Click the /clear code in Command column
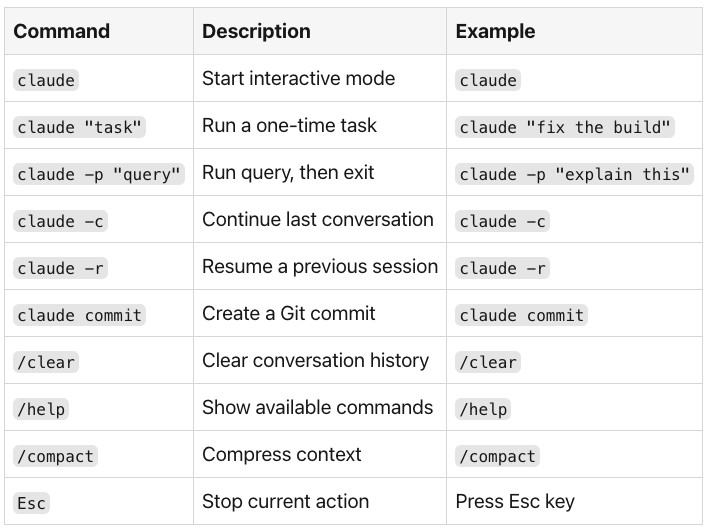This screenshot has width=709, height=529. coord(46,362)
